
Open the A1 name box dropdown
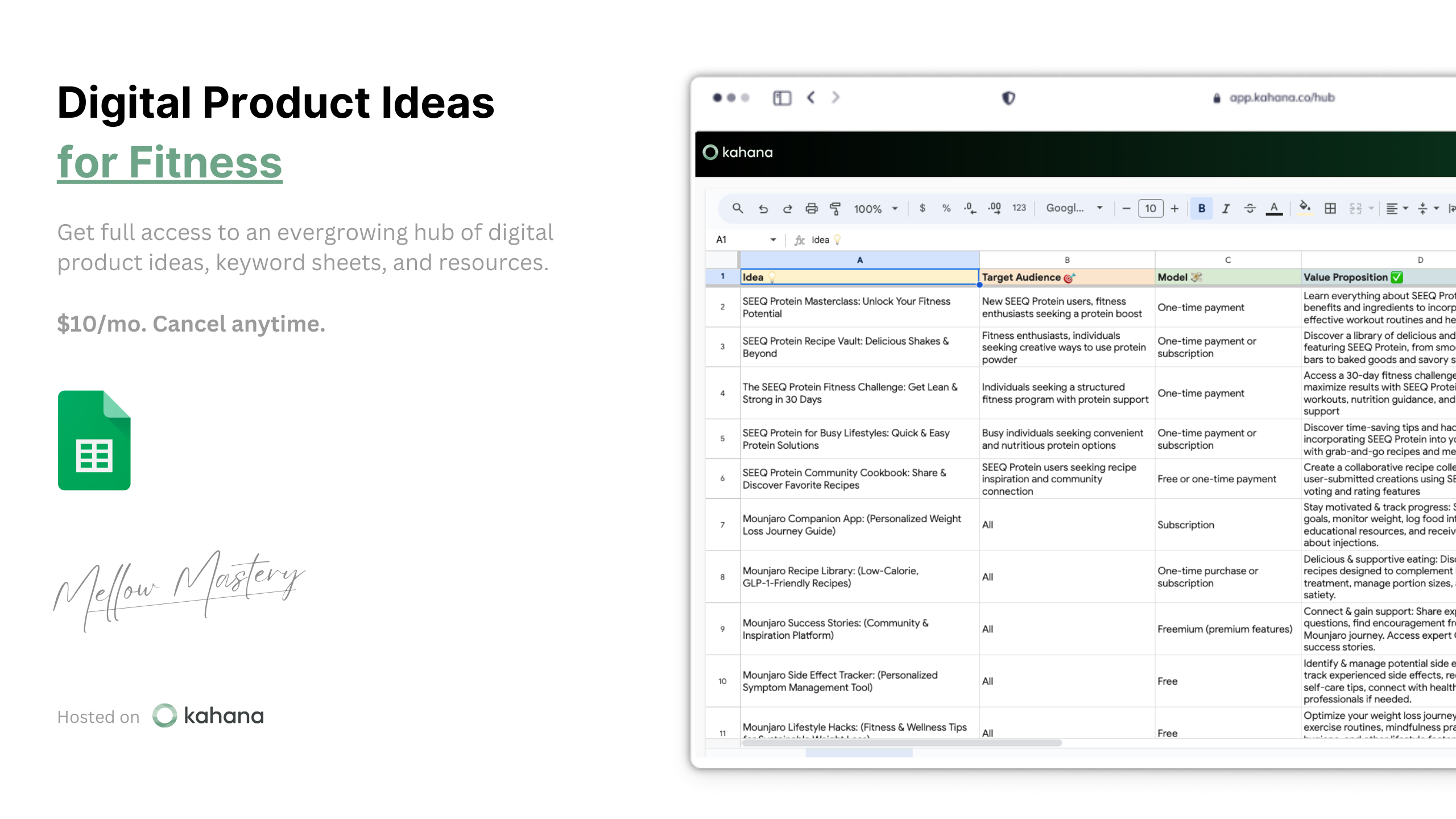coord(773,240)
